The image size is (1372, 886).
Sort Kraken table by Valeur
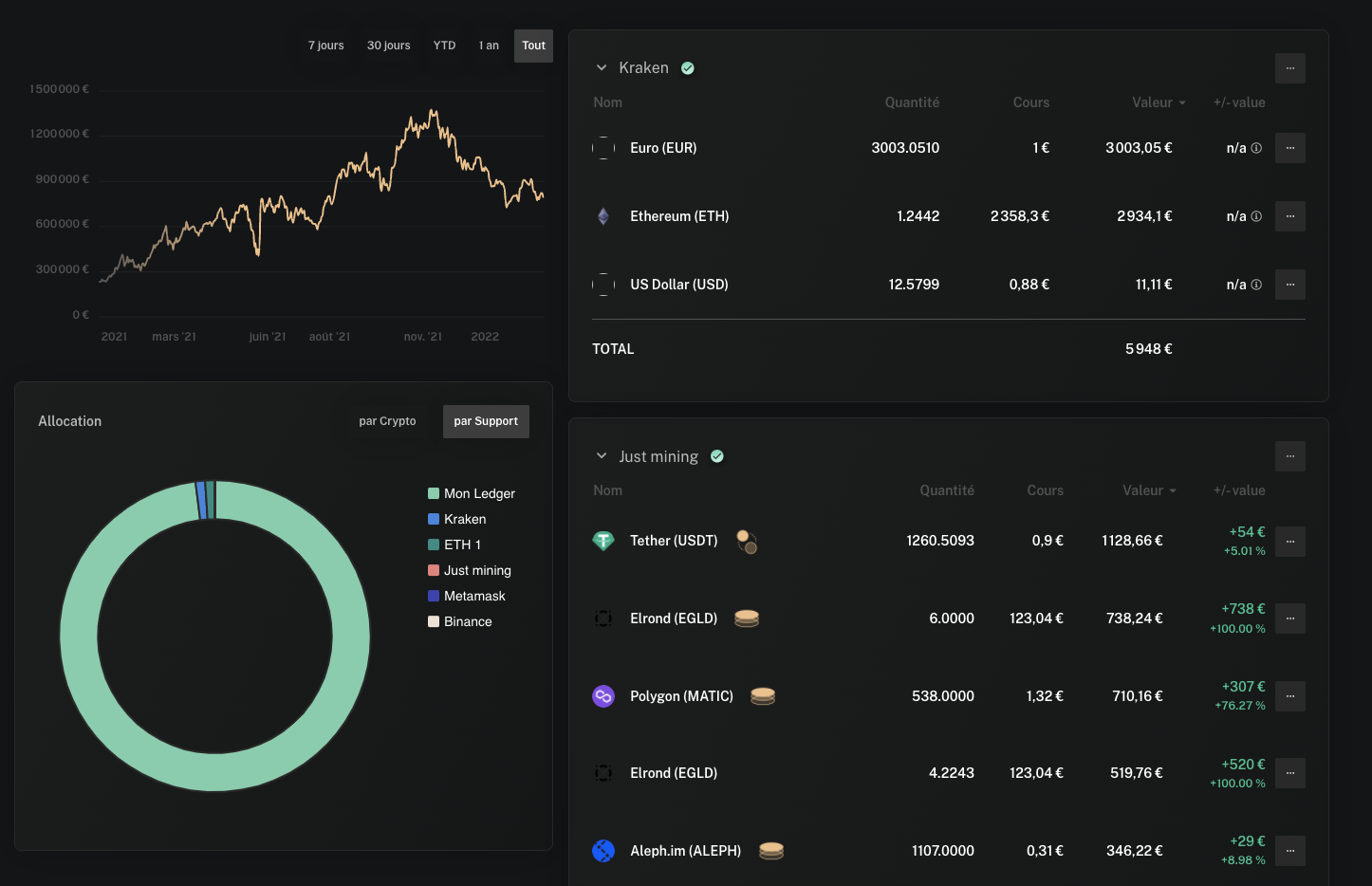pyautogui.click(x=1159, y=102)
